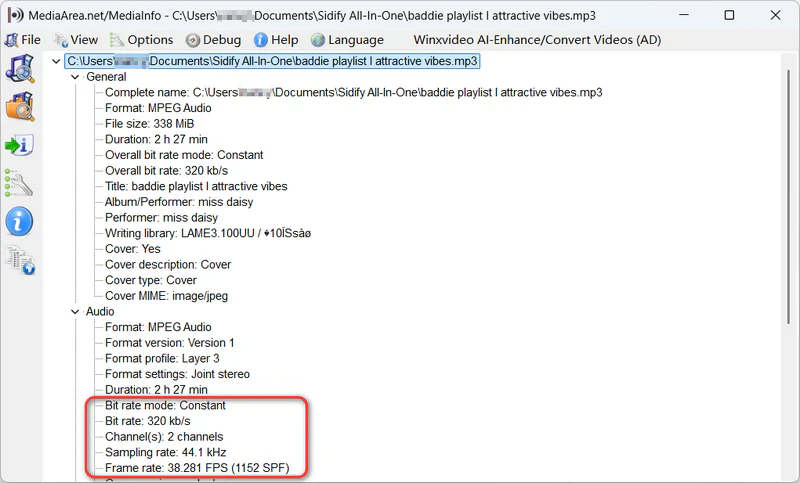Open folder icon in left sidebar
Viewport: 800px width, 483px height.
coord(20,107)
